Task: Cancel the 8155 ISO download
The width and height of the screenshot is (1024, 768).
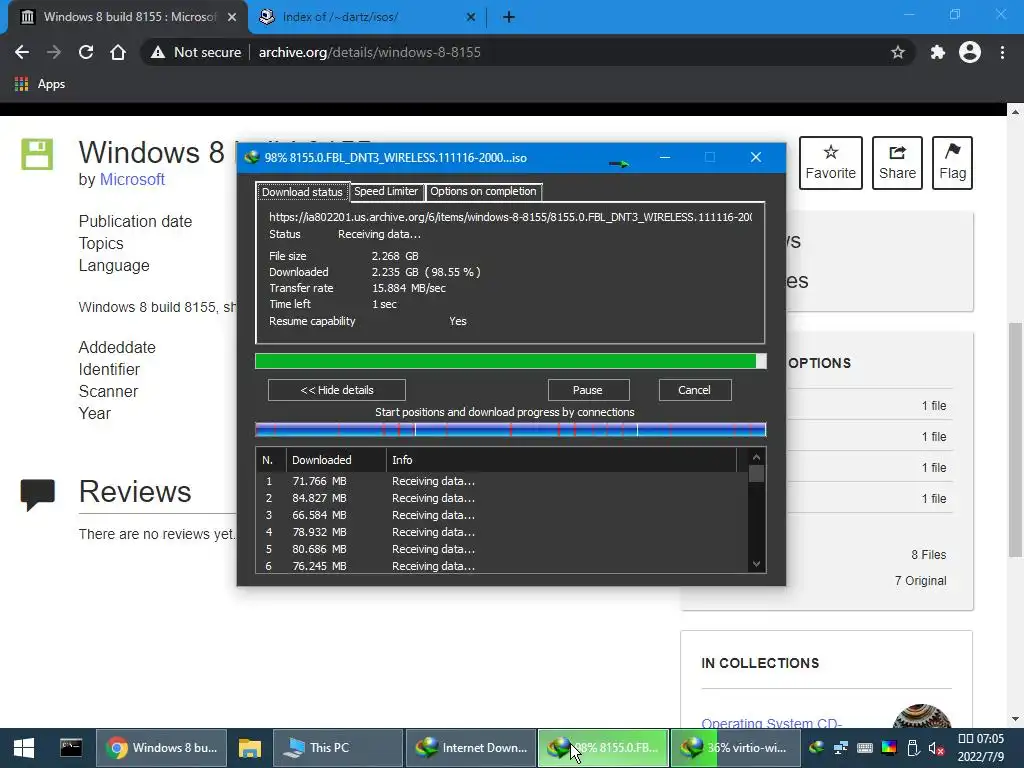Action: [695, 390]
